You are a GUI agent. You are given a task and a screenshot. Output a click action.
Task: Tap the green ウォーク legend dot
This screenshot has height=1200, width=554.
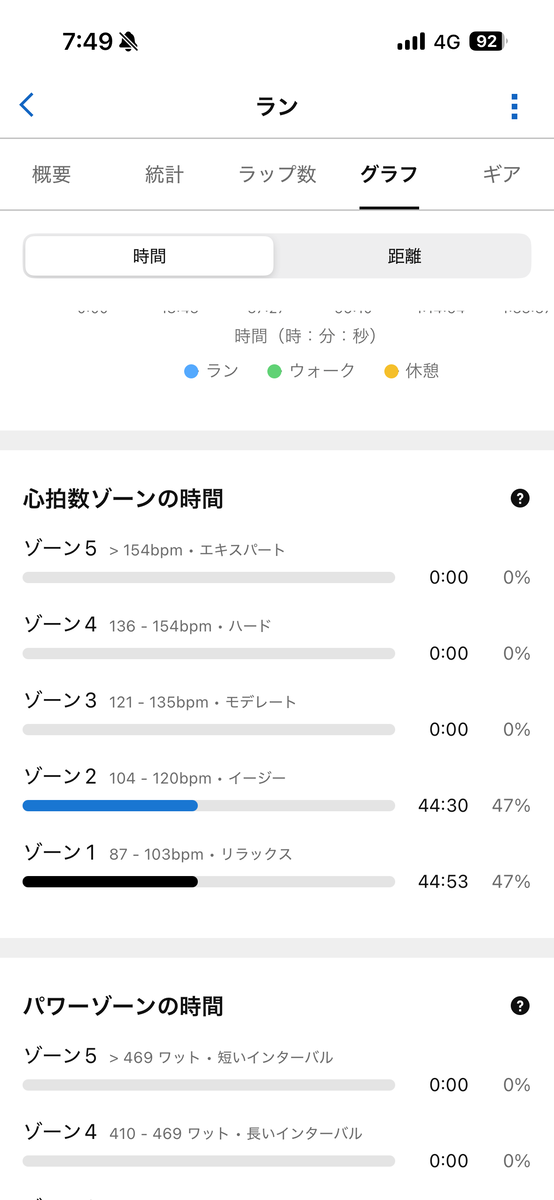coord(275,371)
